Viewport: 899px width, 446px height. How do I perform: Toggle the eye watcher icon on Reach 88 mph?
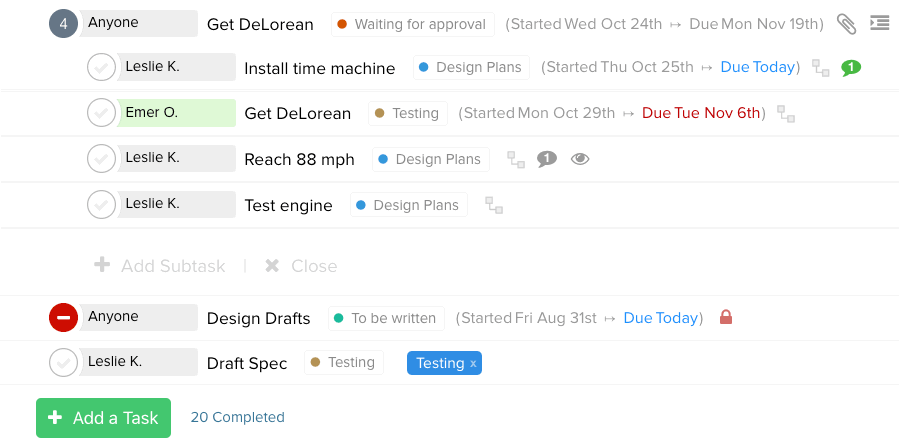[580, 159]
